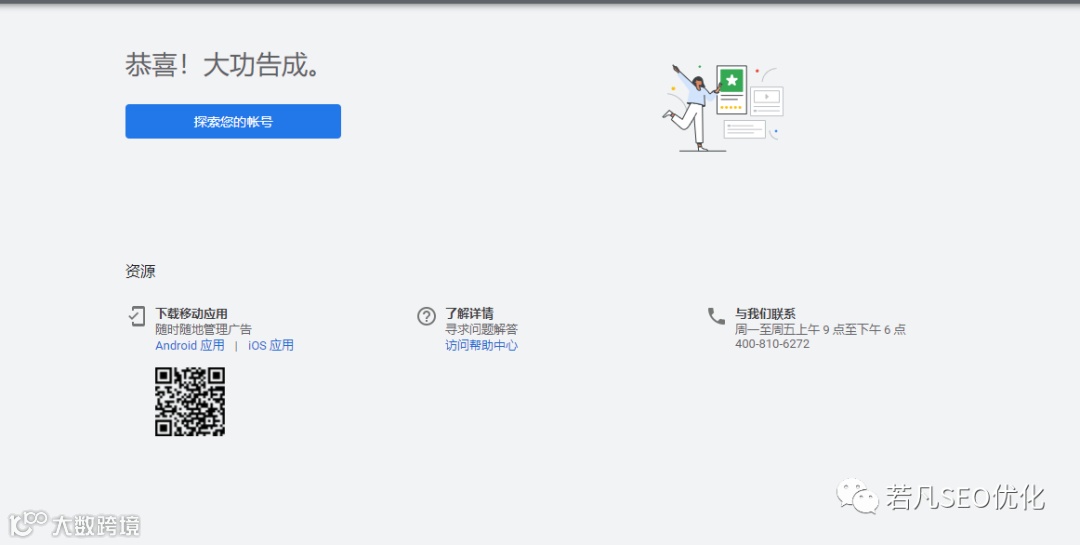1080x545 pixels.
Task: Click the question mark help icon
Action: pos(426,316)
